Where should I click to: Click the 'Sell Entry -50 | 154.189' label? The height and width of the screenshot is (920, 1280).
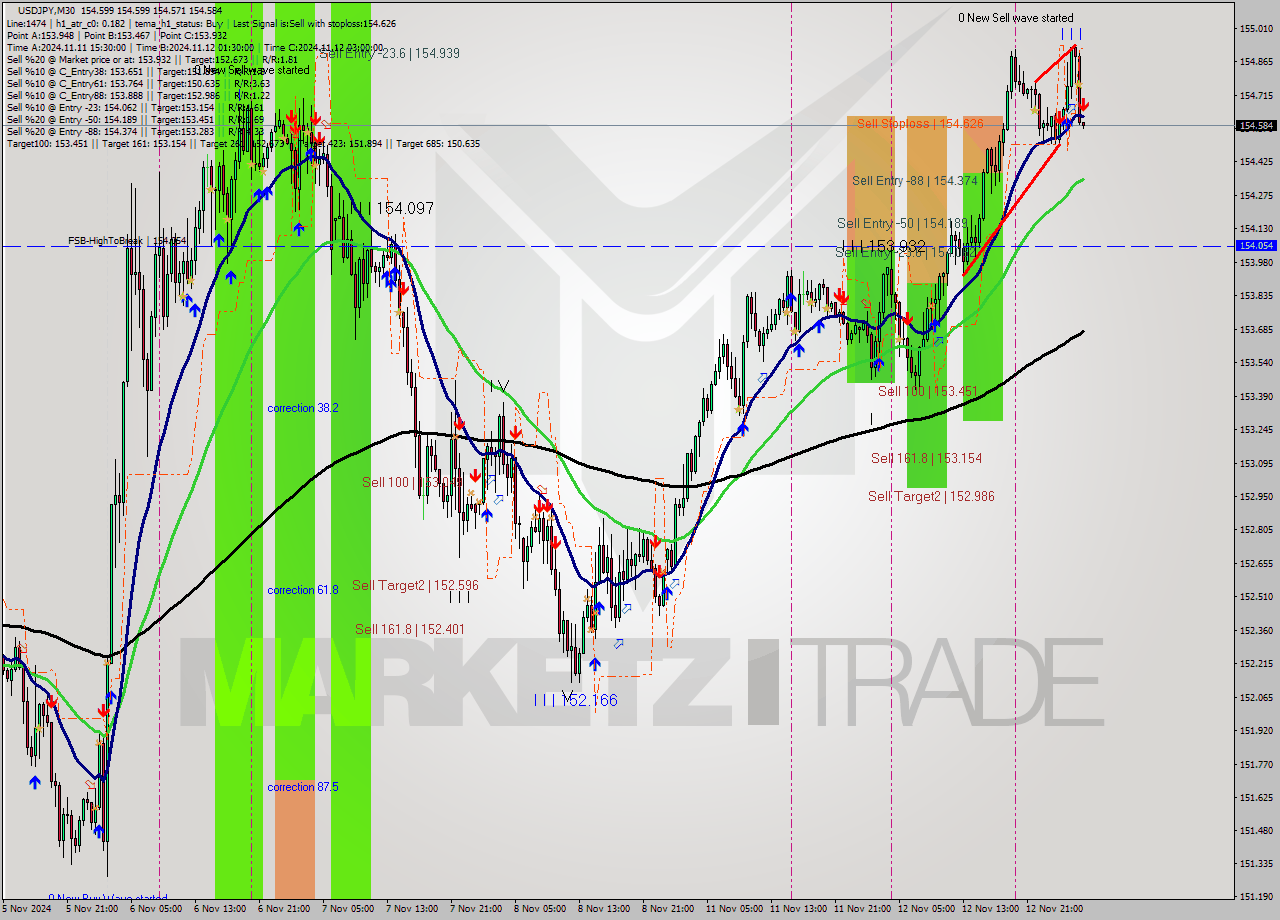[x=902, y=224]
